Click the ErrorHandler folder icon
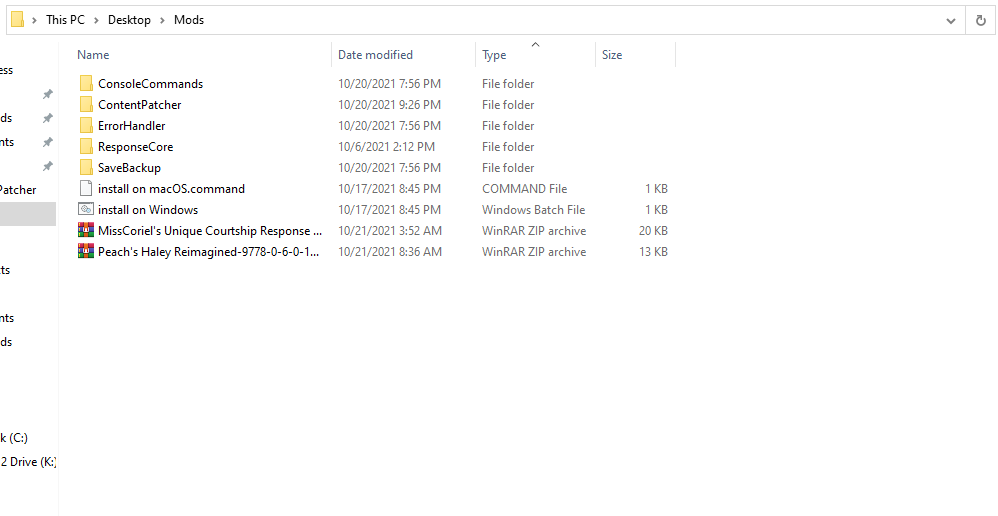Viewport: 998px width, 516px height. (x=86, y=126)
